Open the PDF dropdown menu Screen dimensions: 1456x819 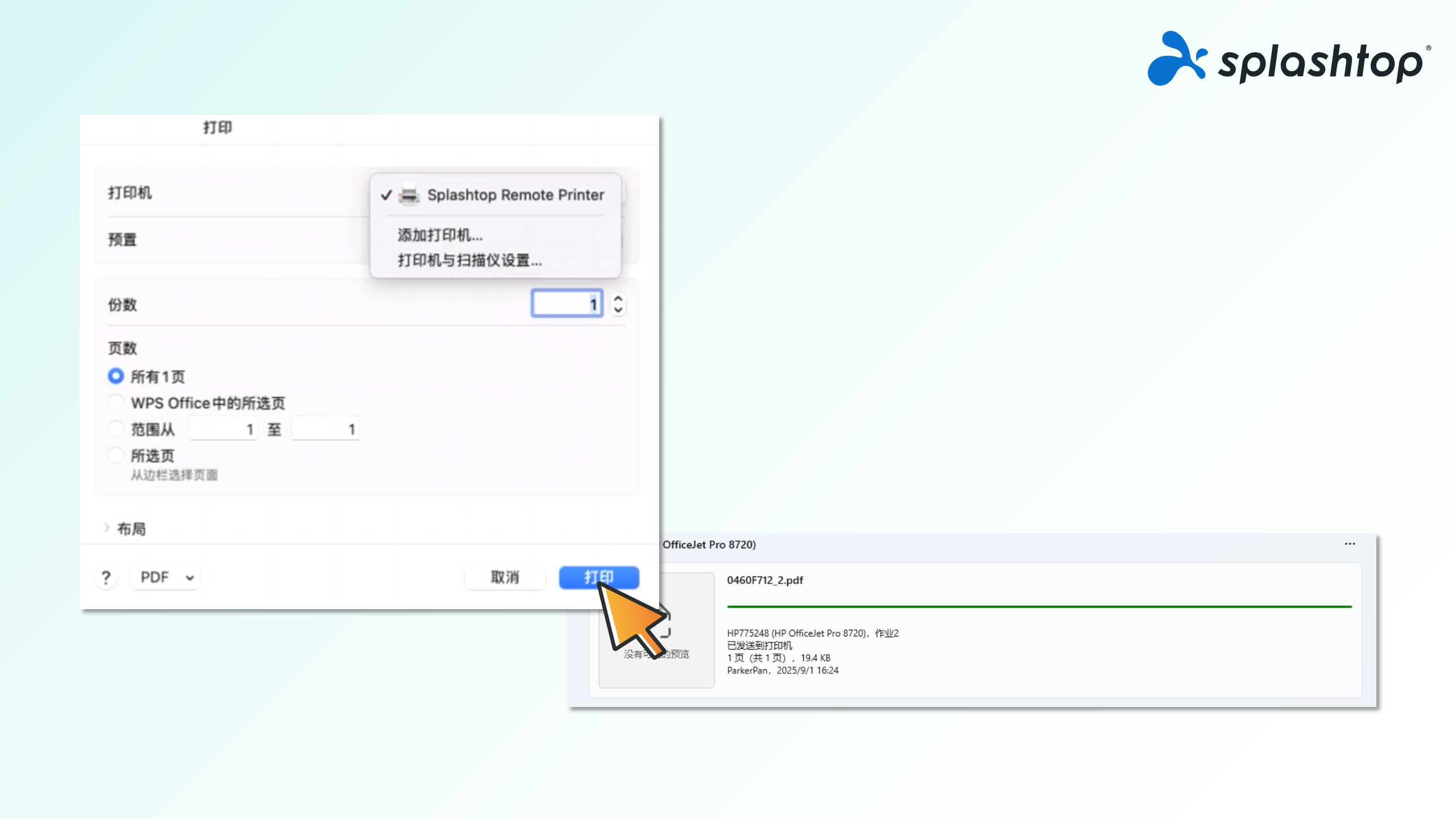[166, 578]
